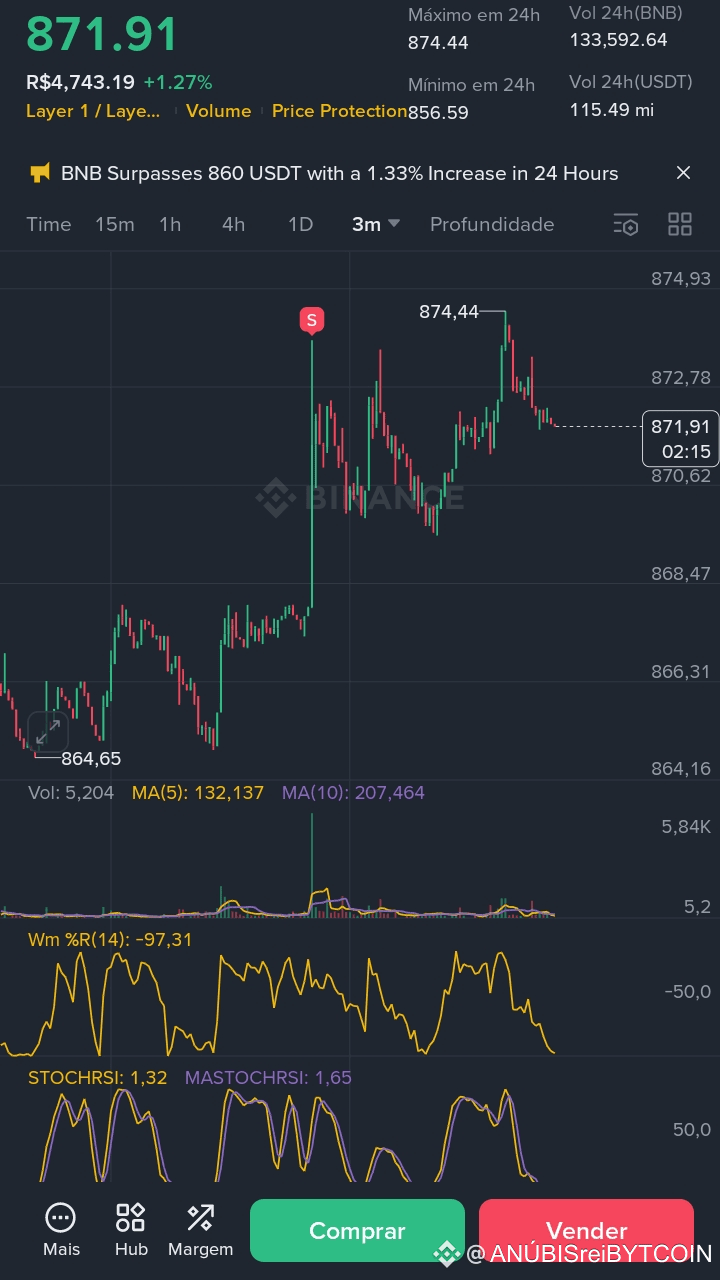
Task: Tap the +1.27% change value
Action: pos(178,82)
